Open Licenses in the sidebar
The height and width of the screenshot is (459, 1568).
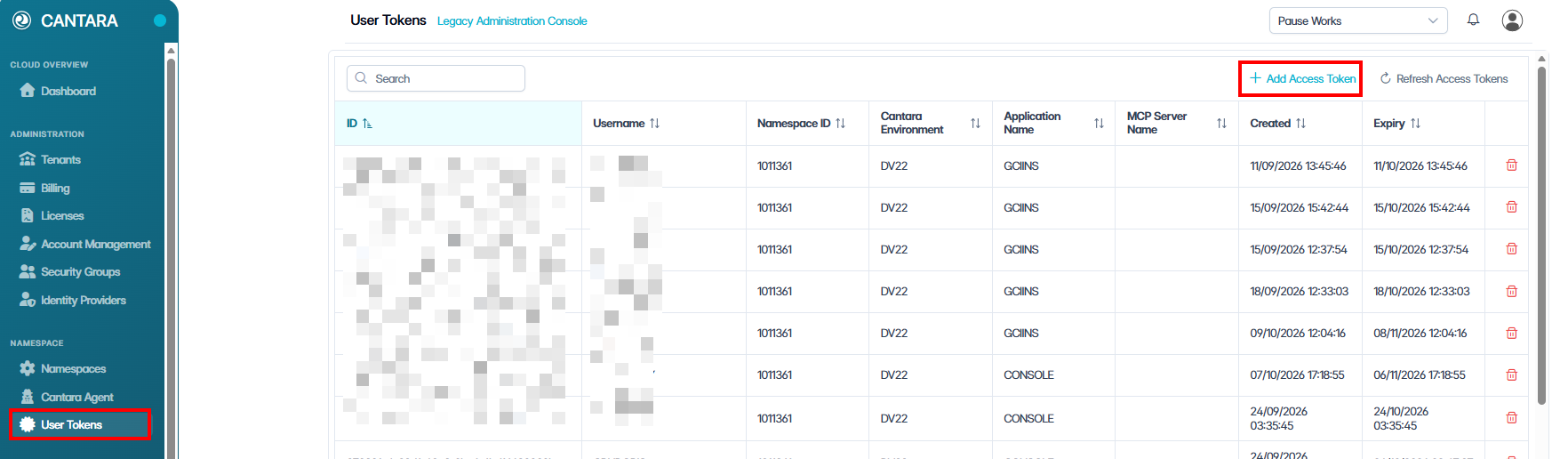(x=52, y=215)
